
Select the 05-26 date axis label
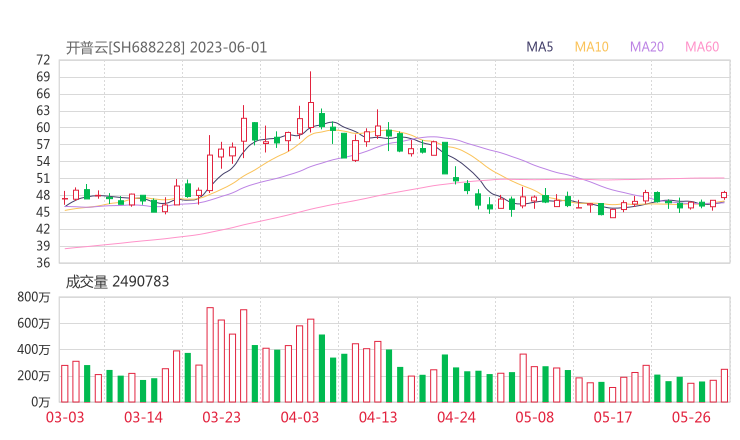691,417
